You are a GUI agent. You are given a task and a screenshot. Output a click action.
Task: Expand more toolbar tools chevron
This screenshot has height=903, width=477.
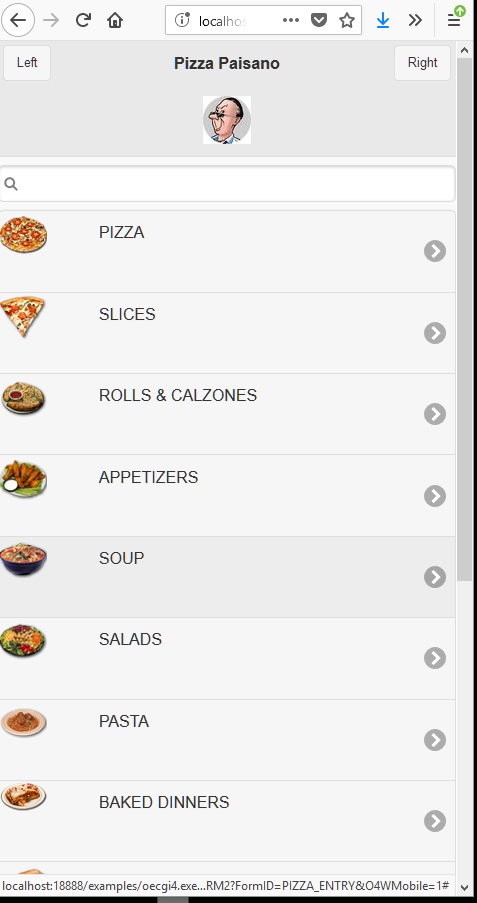coord(415,21)
